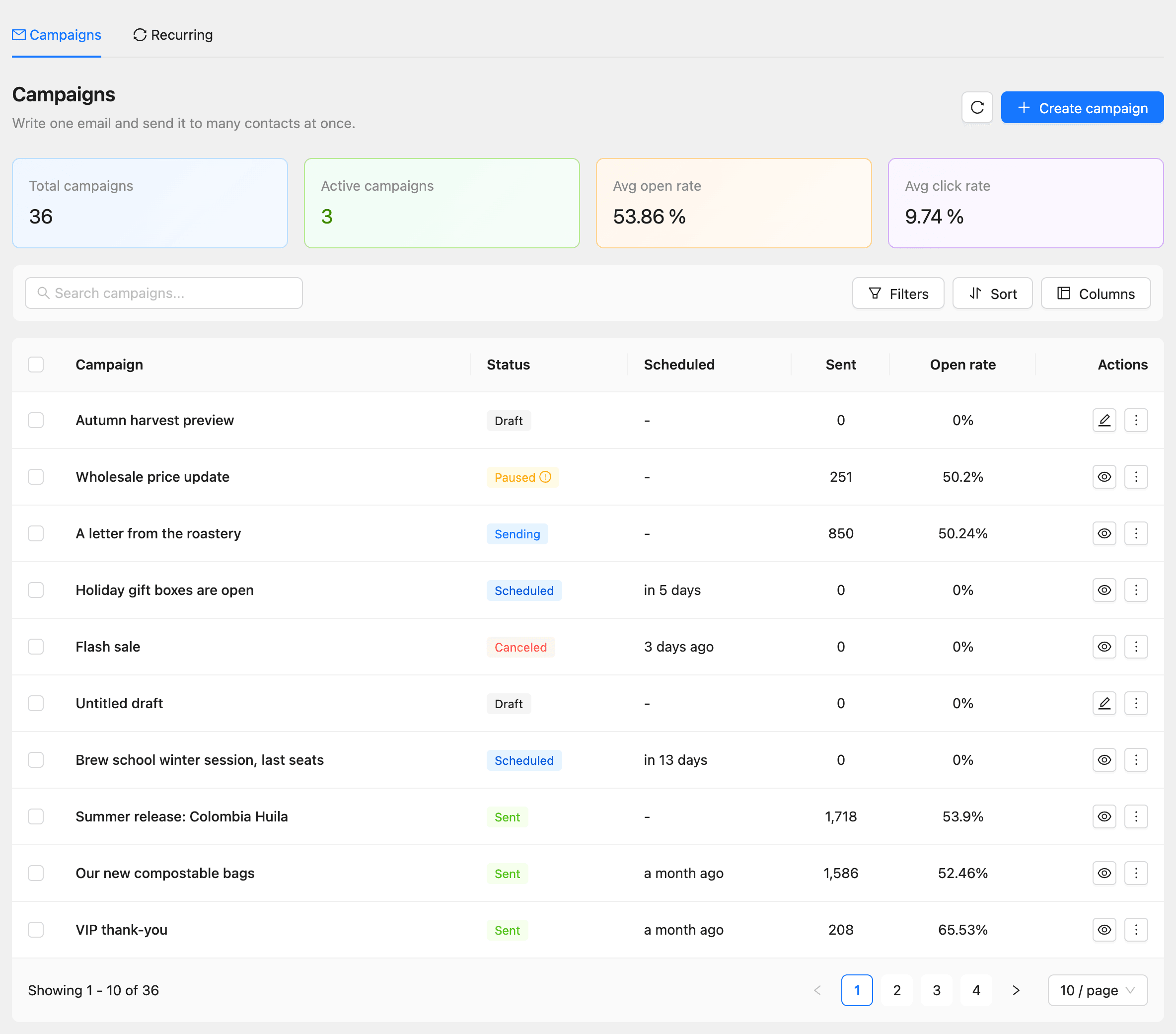Viewport: 1176px width, 1034px height.
Task: Open more actions for Autumn harvest preview
Action: point(1136,421)
